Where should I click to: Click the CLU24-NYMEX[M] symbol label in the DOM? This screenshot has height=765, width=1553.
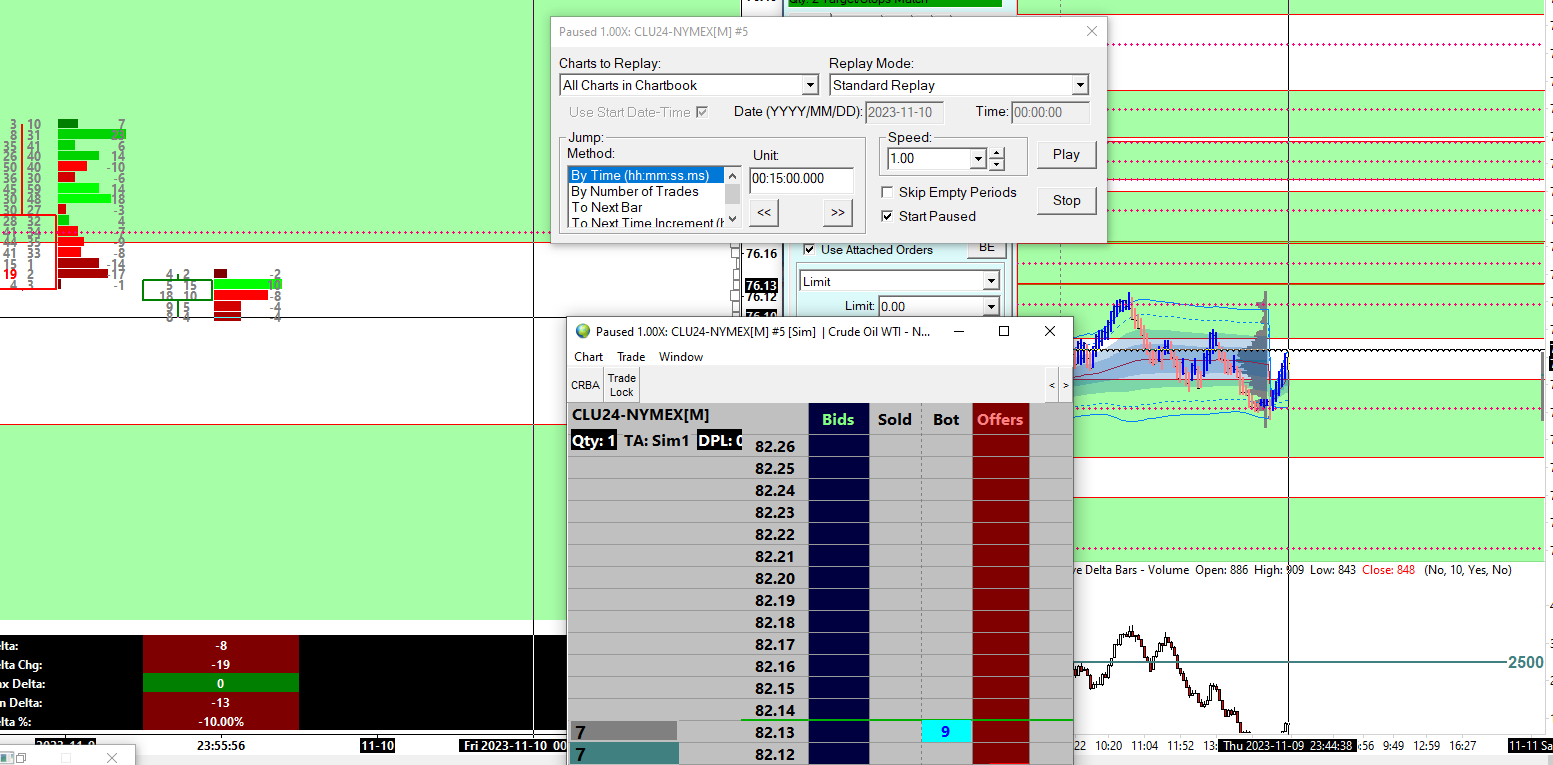[x=640, y=415]
